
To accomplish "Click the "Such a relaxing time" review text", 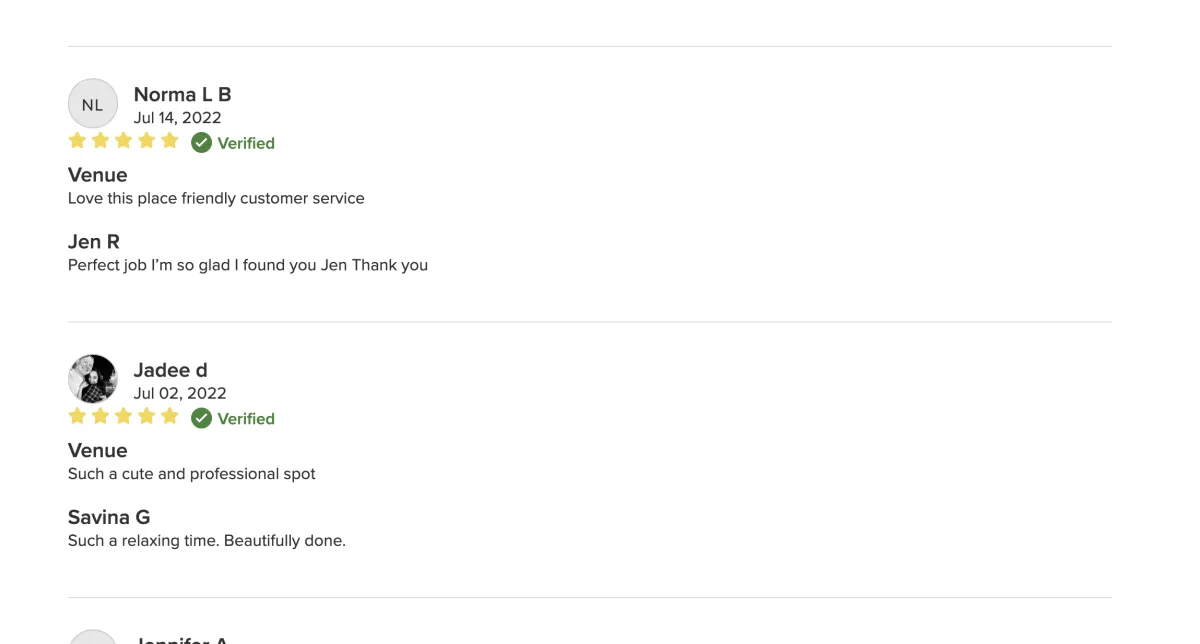I will (x=207, y=541).
